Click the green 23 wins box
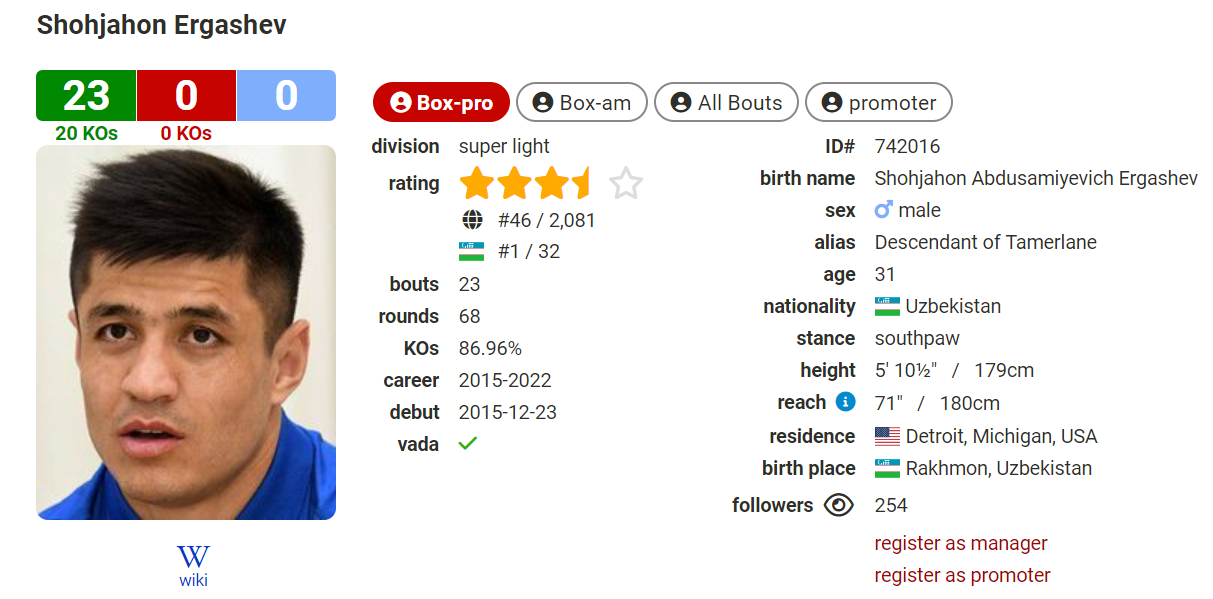This screenshot has width=1213, height=599. (x=86, y=96)
